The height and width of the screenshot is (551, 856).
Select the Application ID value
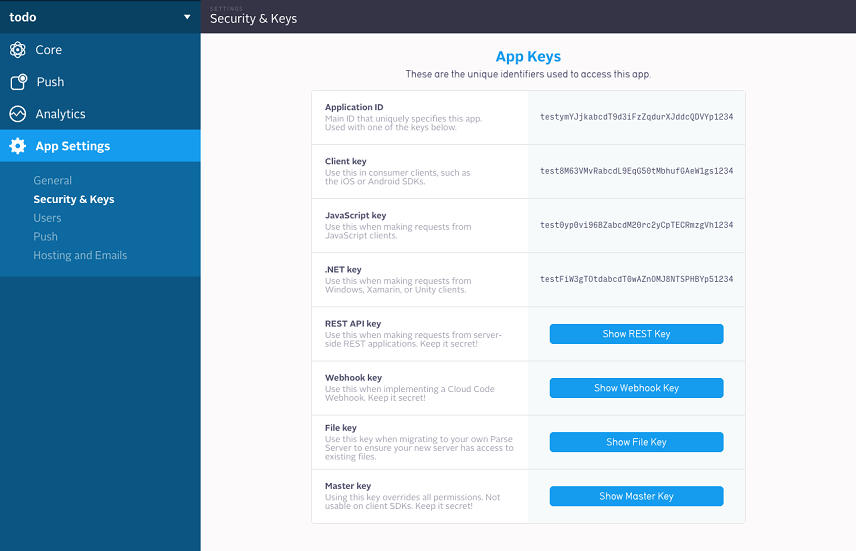(637, 117)
